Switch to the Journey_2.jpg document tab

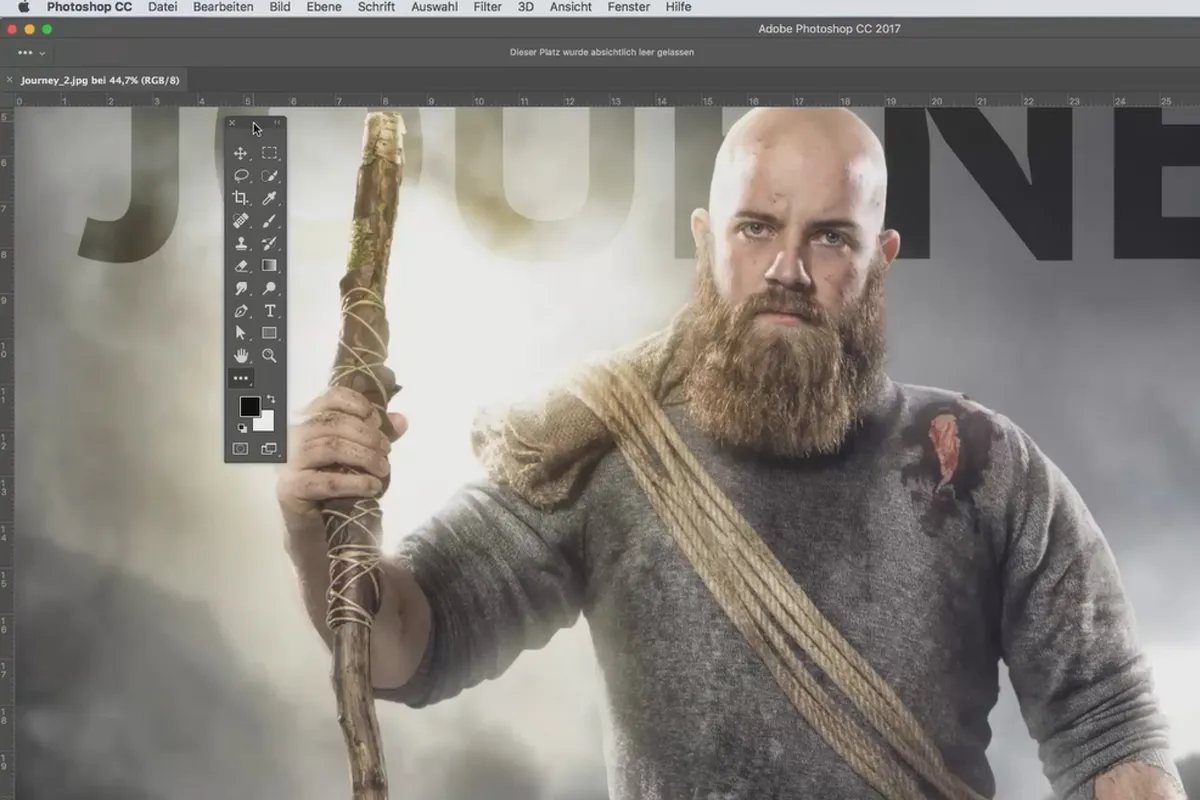click(100, 80)
